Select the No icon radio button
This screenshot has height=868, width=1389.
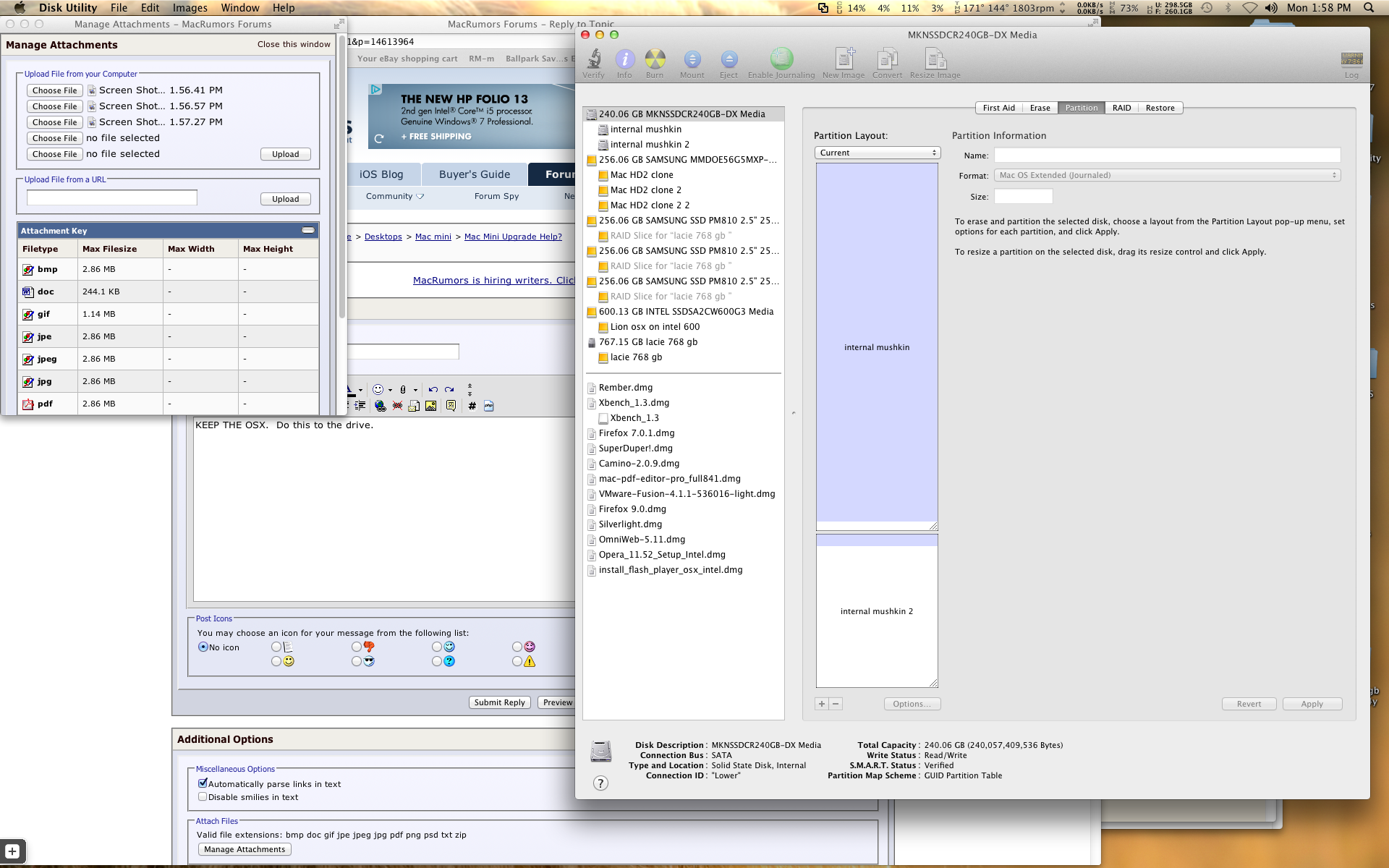pyautogui.click(x=203, y=647)
